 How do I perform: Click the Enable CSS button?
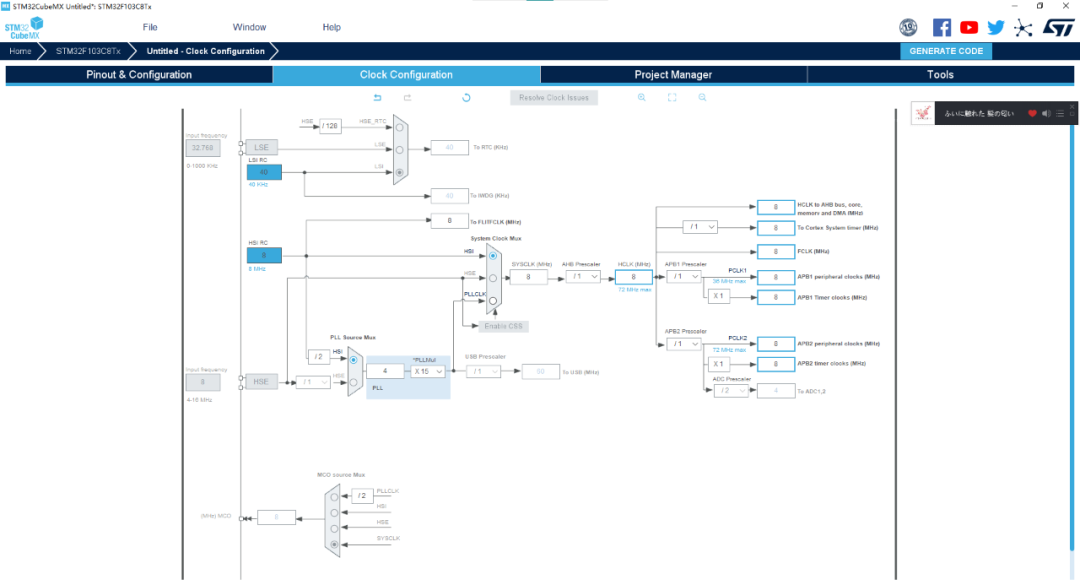[503, 326]
